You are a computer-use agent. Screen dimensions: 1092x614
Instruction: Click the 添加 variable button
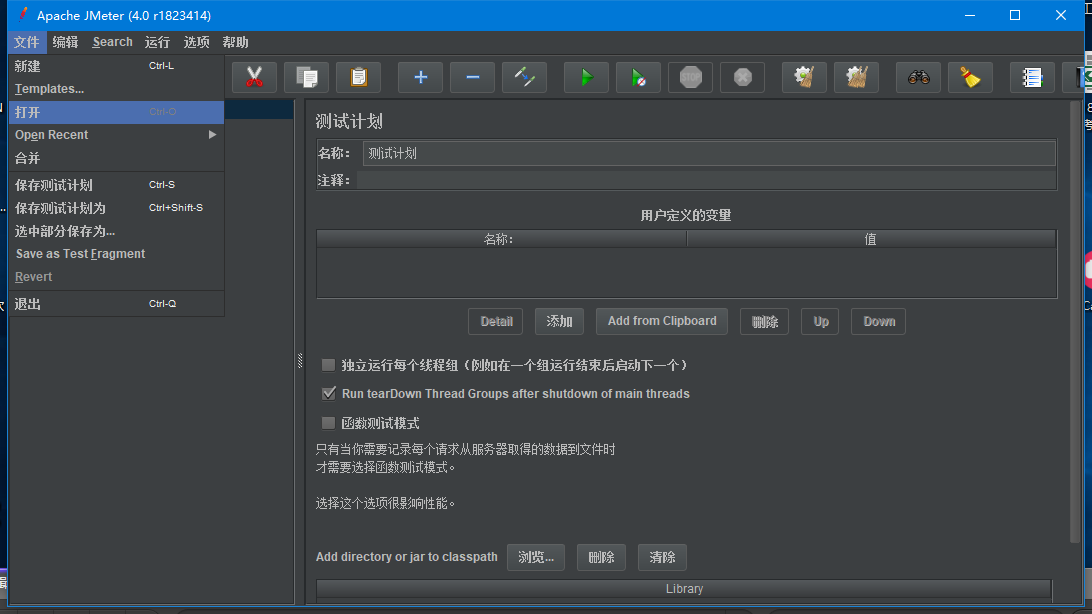(559, 322)
